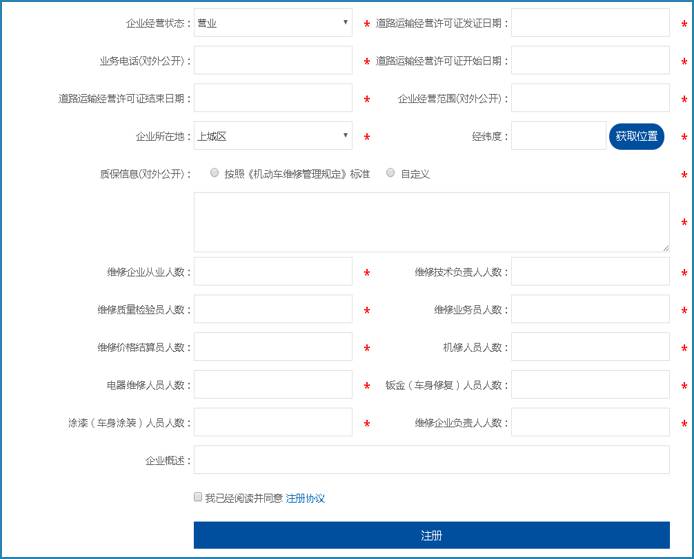This screenshot has height=559, width=694.
Task: Click the textarea resize grip corner
Action: (x=666, y=248)
